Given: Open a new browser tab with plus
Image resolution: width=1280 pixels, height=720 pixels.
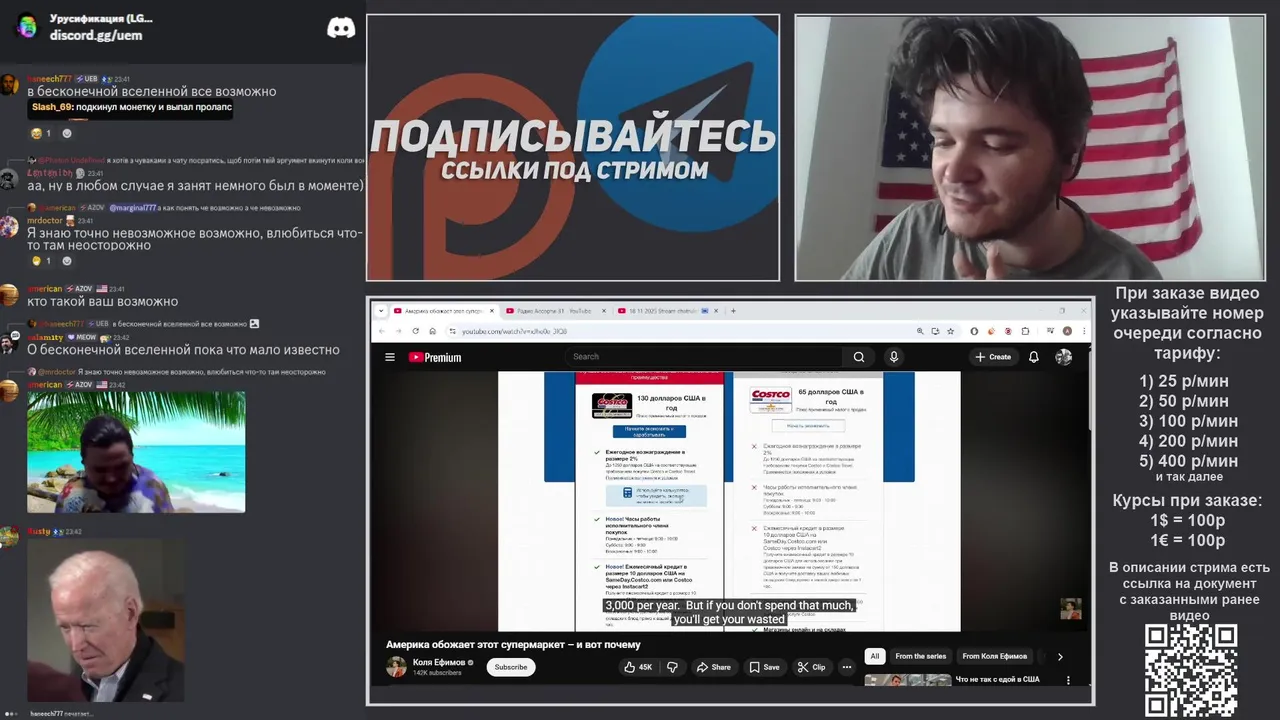Looking at the screenshot, I should pyautogui.click(x=733, y=311).
